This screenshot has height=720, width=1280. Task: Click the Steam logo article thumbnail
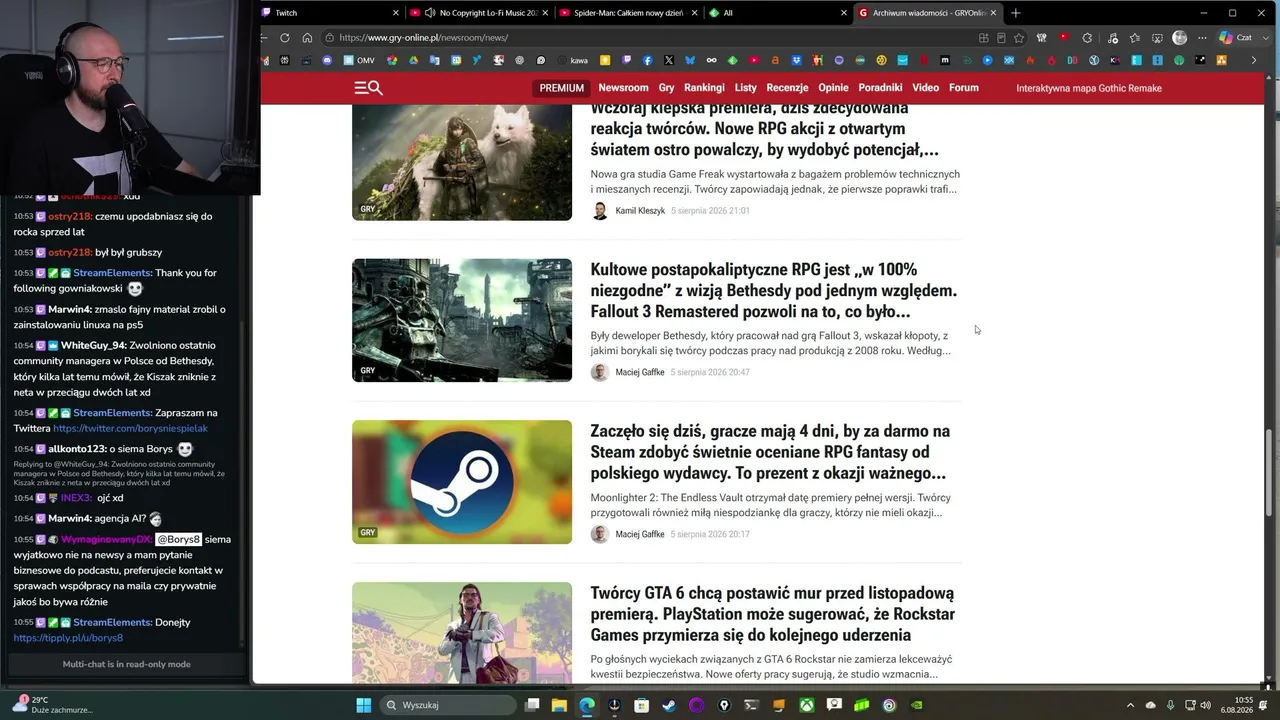462,482
